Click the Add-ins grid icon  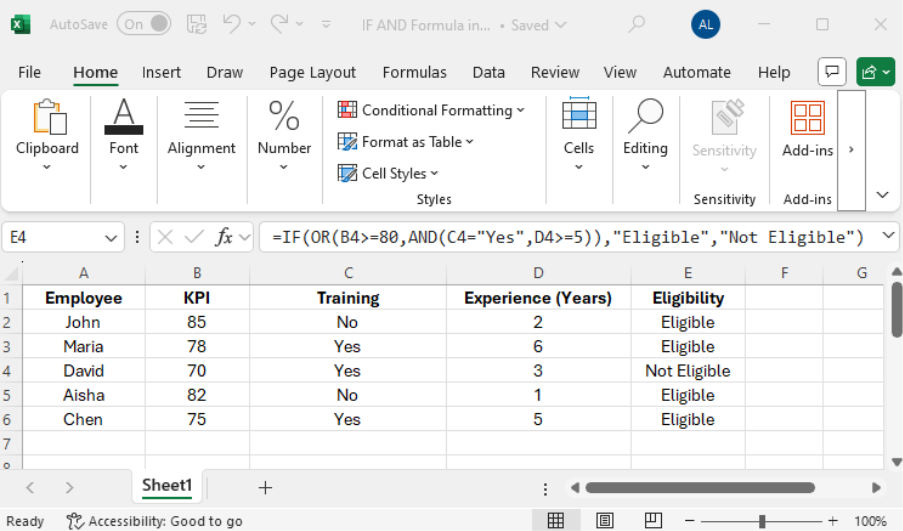[x=807, y=117]
